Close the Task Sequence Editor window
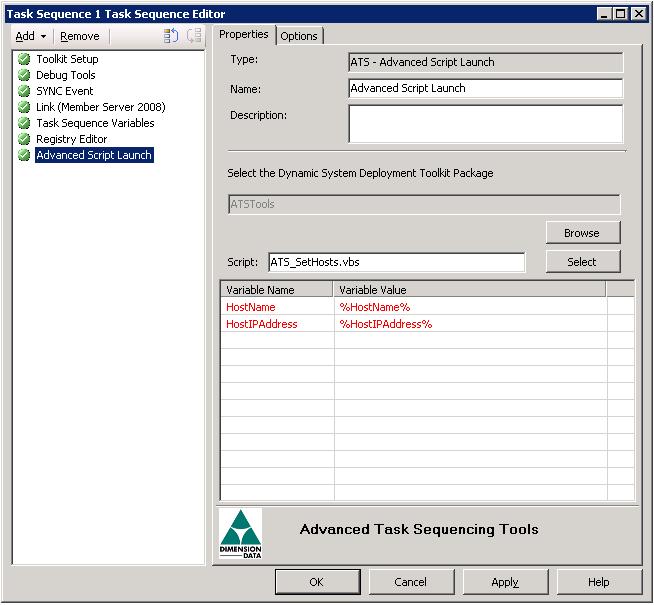Screen dimensions: 654x605 coord(639,14)
